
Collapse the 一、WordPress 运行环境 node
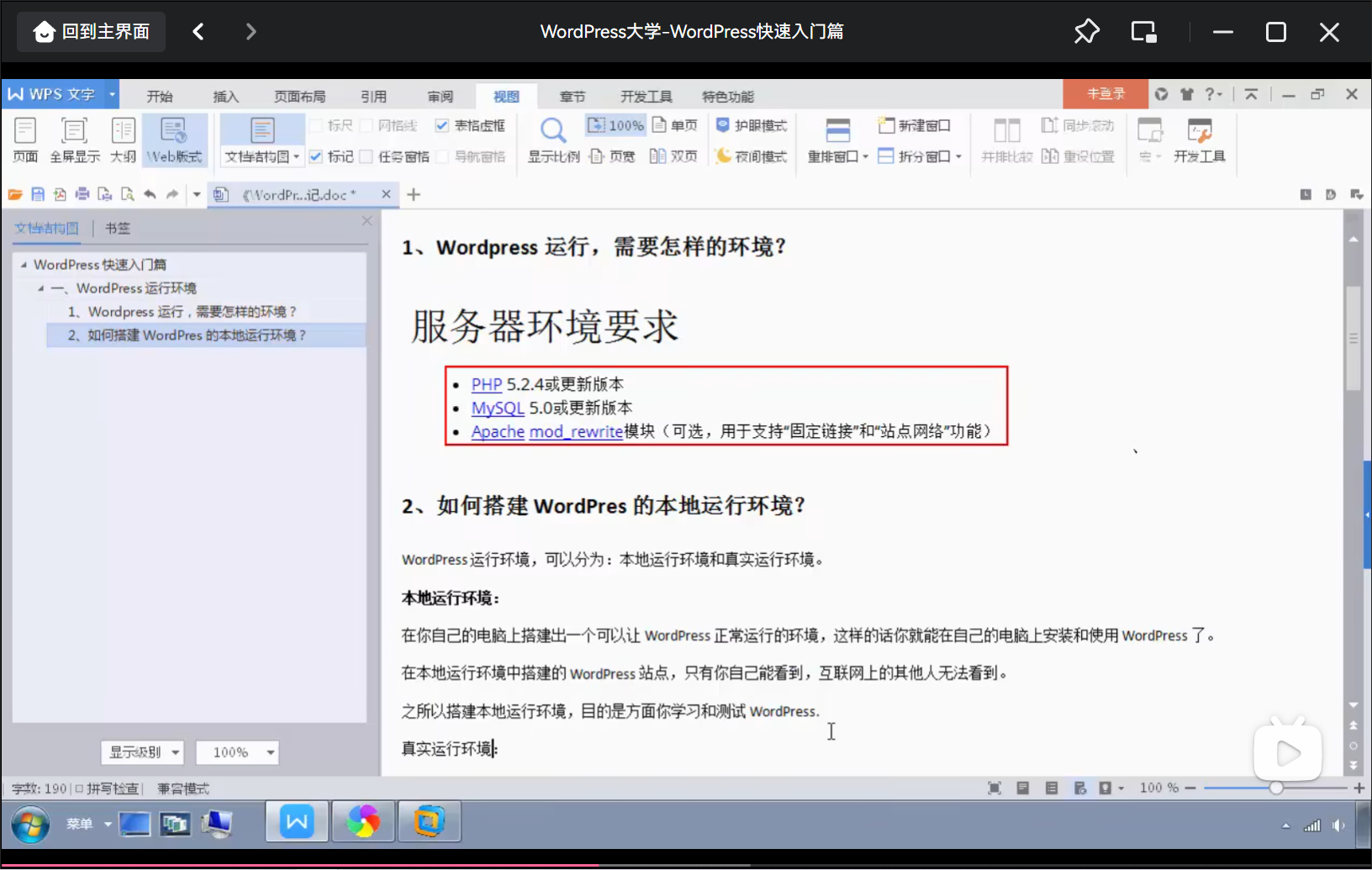[x=40, y=288]
